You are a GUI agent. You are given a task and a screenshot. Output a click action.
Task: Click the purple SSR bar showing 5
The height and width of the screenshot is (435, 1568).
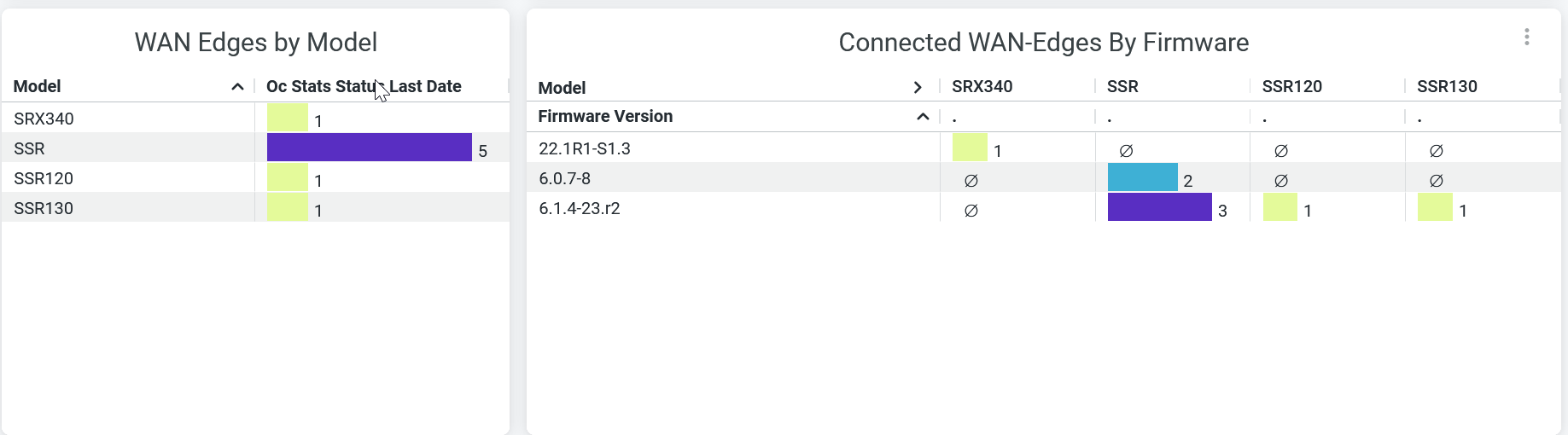[369, 148]
